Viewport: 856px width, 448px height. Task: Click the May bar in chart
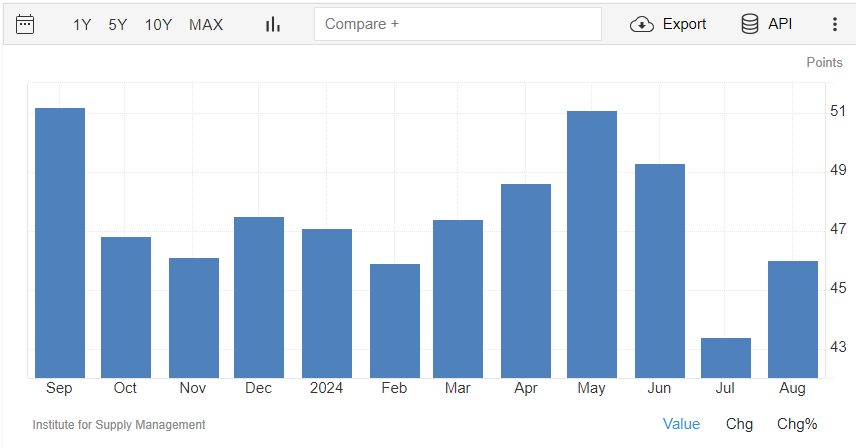click(592, 244)
